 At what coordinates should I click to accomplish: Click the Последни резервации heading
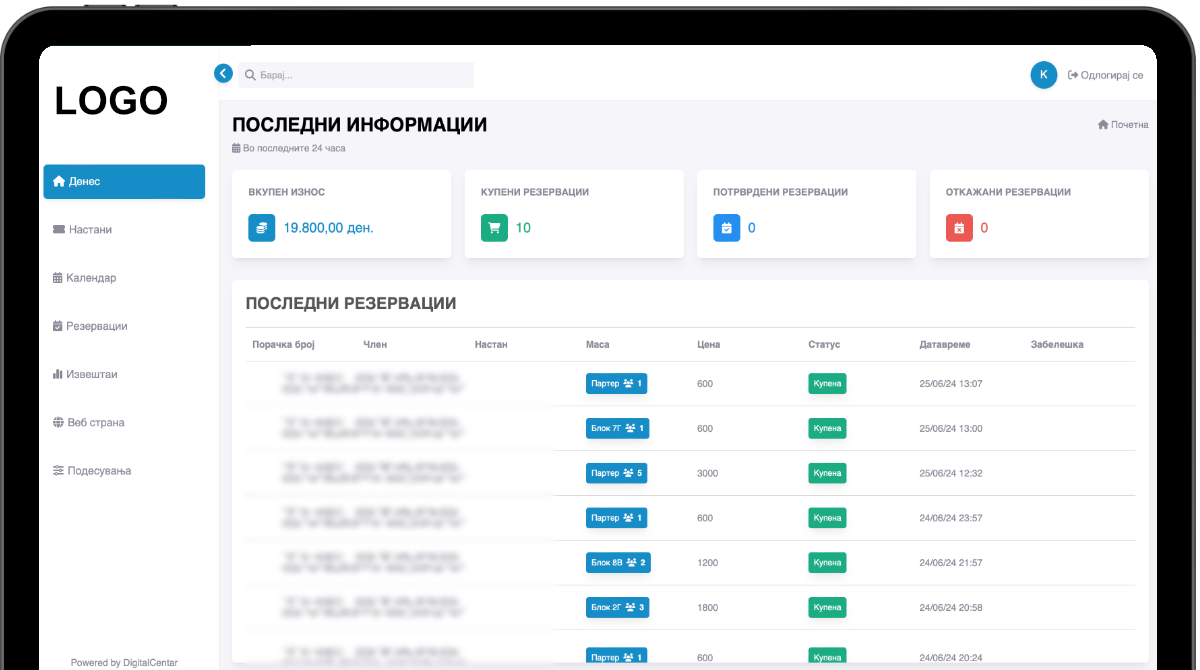[x=351, y=303]
